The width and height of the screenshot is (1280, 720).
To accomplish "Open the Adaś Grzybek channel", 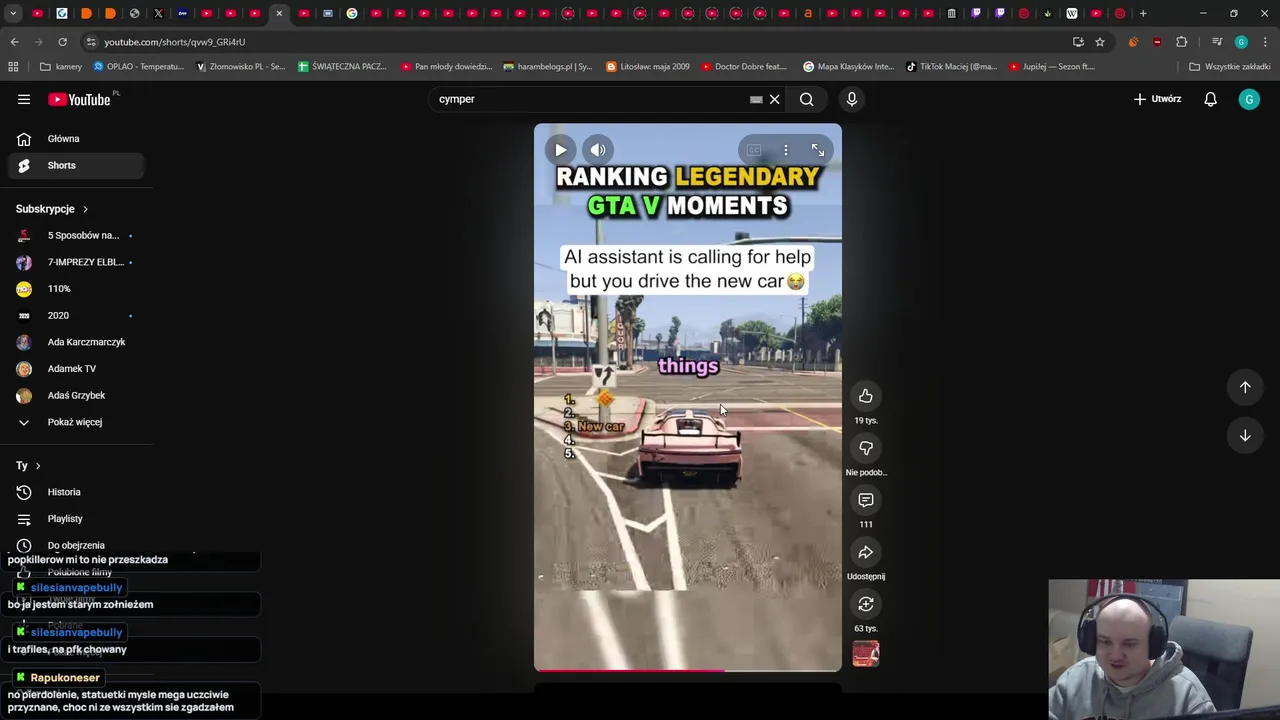I will 76,396.
